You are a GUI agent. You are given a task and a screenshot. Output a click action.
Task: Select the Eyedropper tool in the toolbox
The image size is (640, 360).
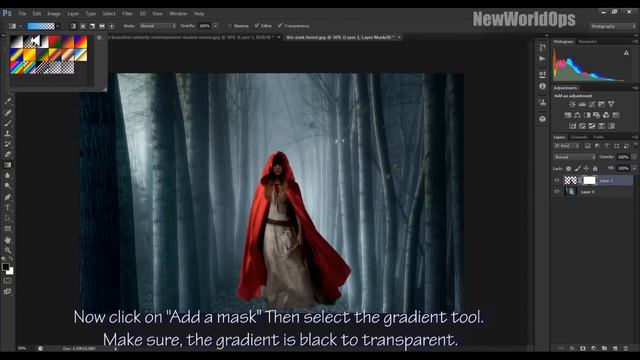[x=7, y=100]
